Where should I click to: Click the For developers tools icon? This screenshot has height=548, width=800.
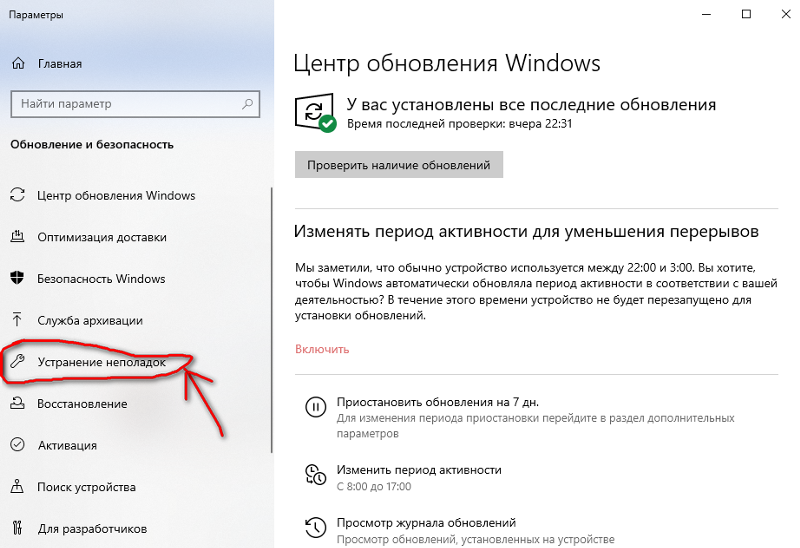[17, 528]
